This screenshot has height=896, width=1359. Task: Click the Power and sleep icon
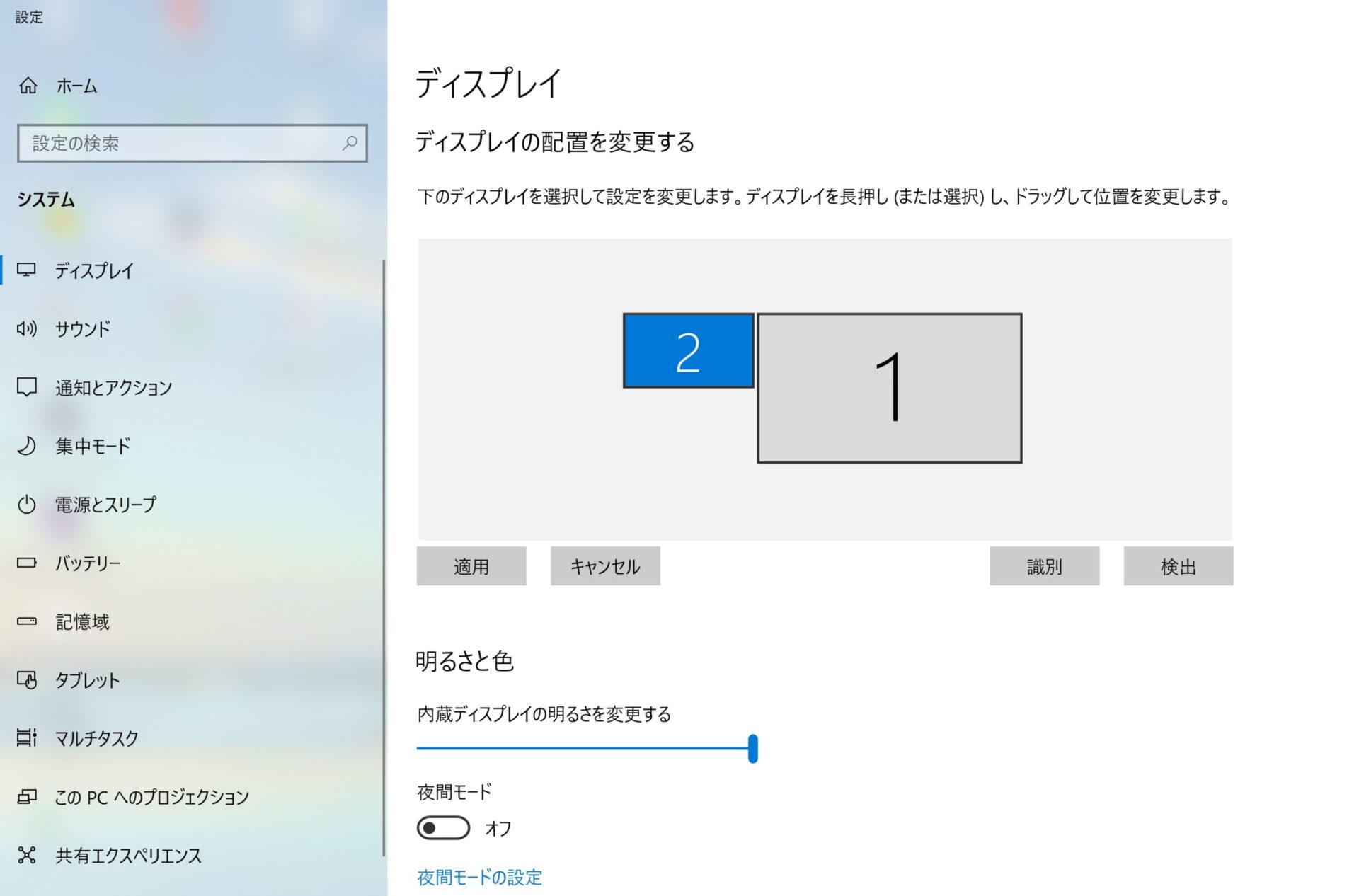point(27,505)
